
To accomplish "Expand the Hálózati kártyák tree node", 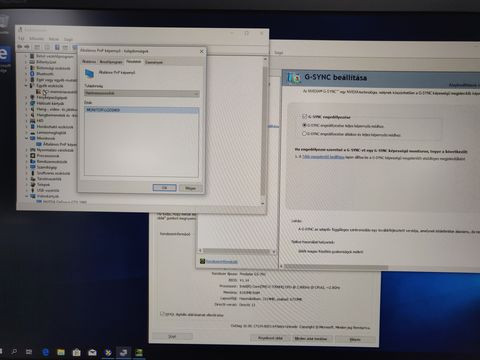I will point(27,103).
